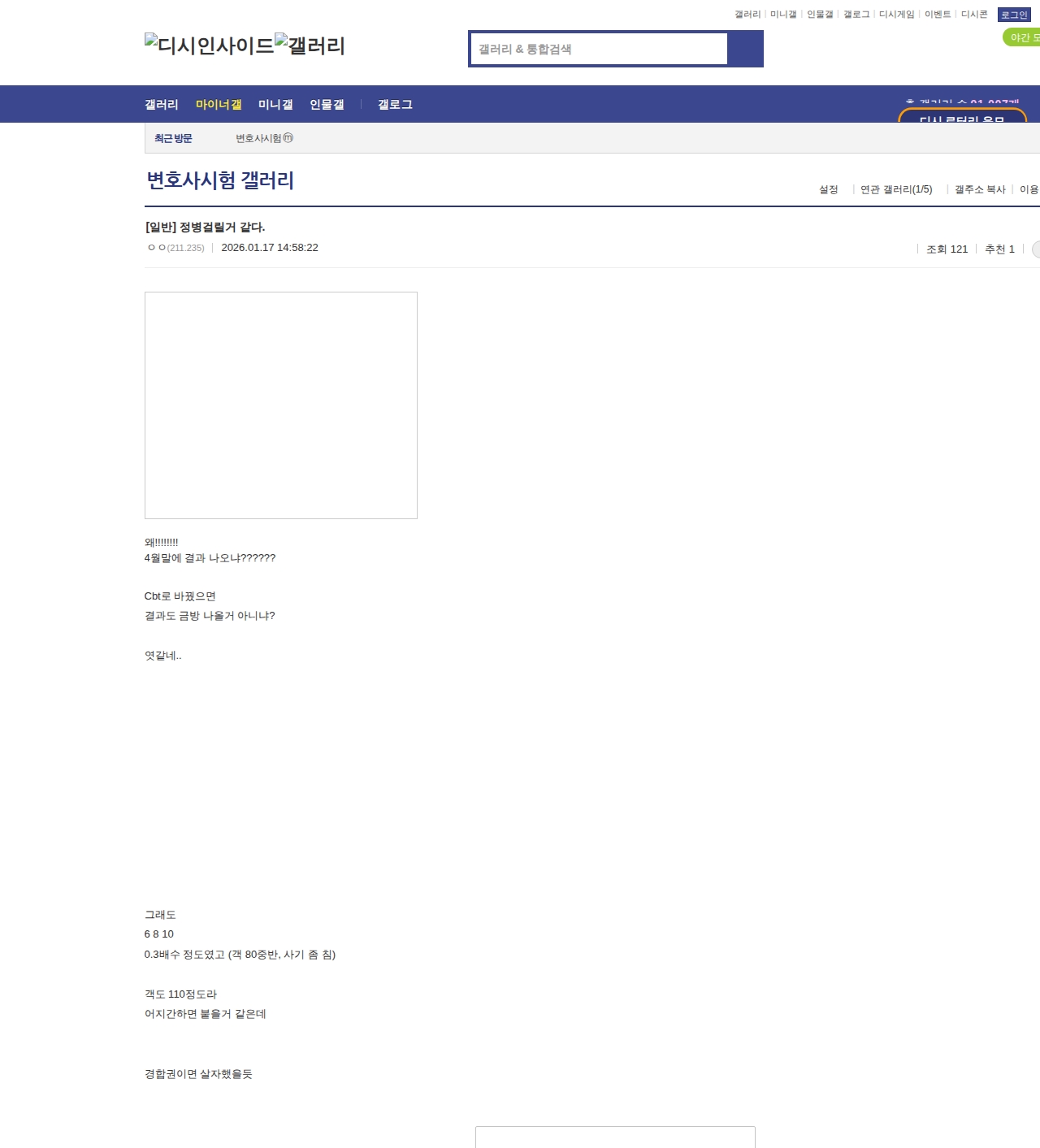This screenshot has width=1040, height=1148.
Task: Click 갤주소 복사 to copy gallery address
Action: point(979,189)
